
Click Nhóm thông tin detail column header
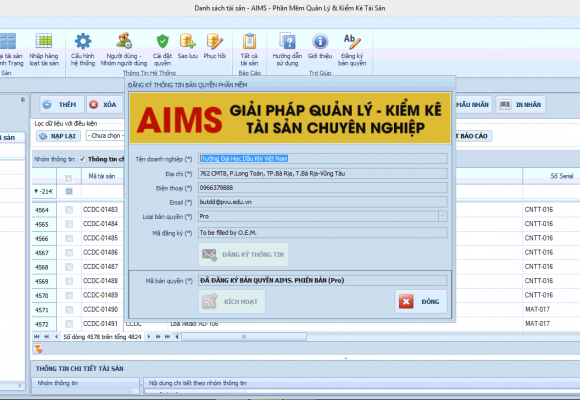click(85, 383)
